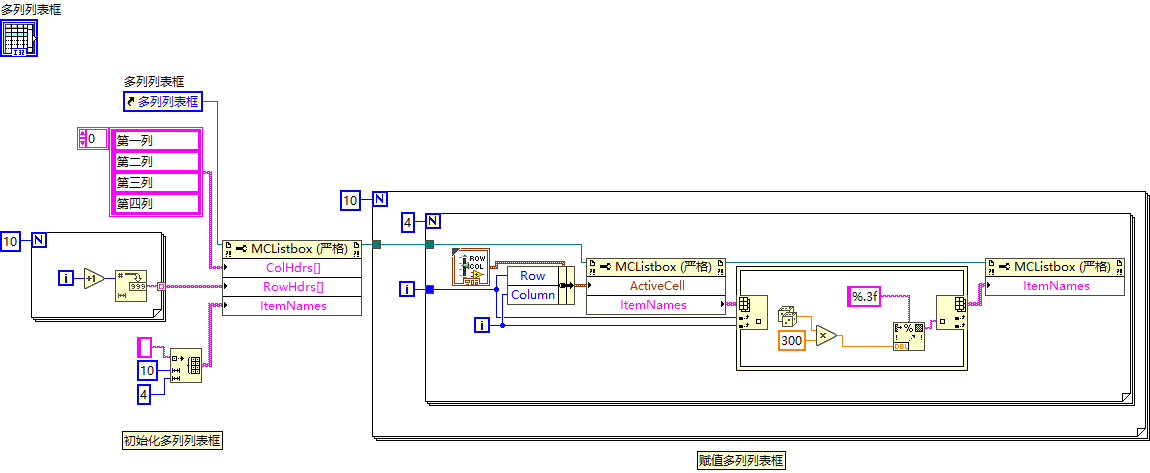
Task: Click ItemNames under ActiveCell in the property node
Action: 656,305
